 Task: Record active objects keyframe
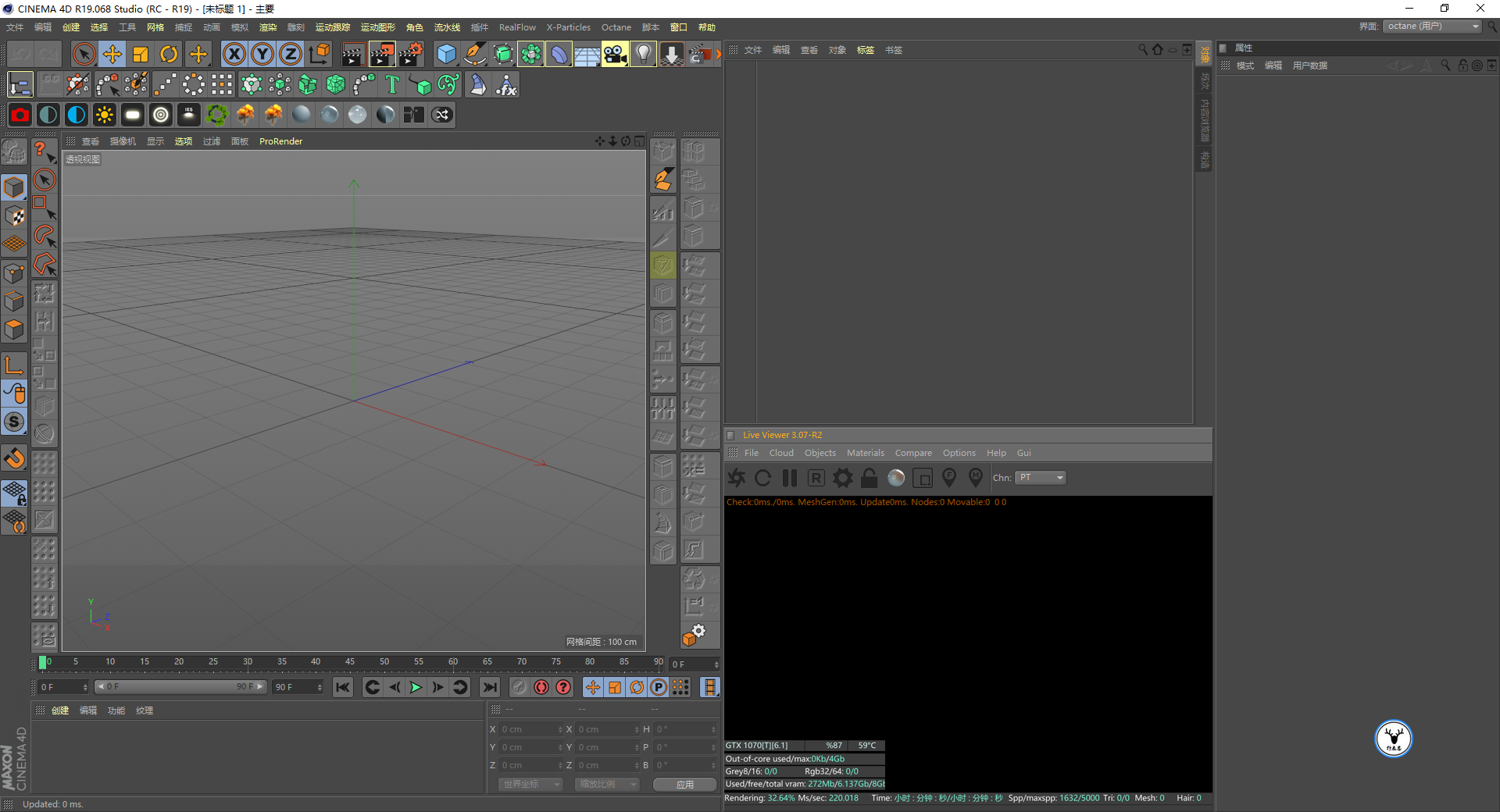(520, 687)
